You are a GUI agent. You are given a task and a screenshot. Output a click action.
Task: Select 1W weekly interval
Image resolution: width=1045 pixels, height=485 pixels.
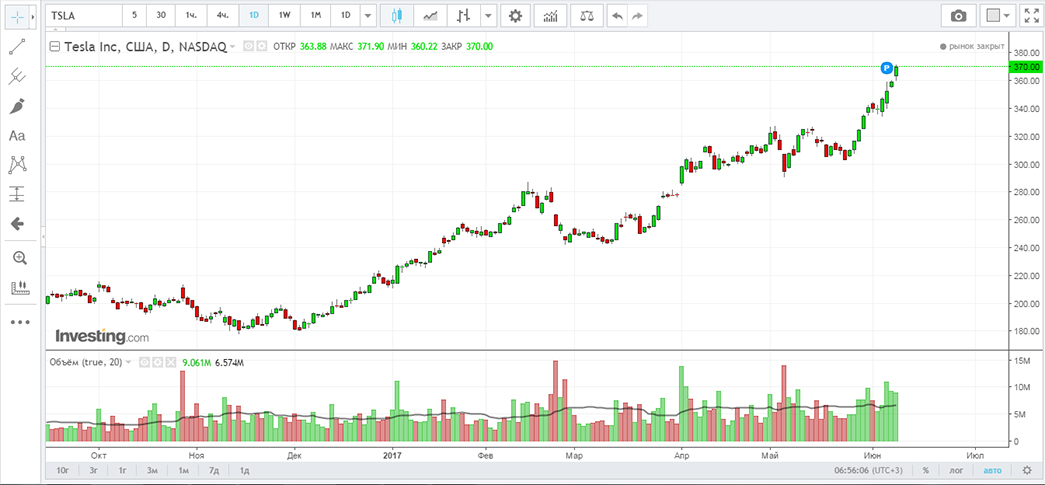pos(285,15)
